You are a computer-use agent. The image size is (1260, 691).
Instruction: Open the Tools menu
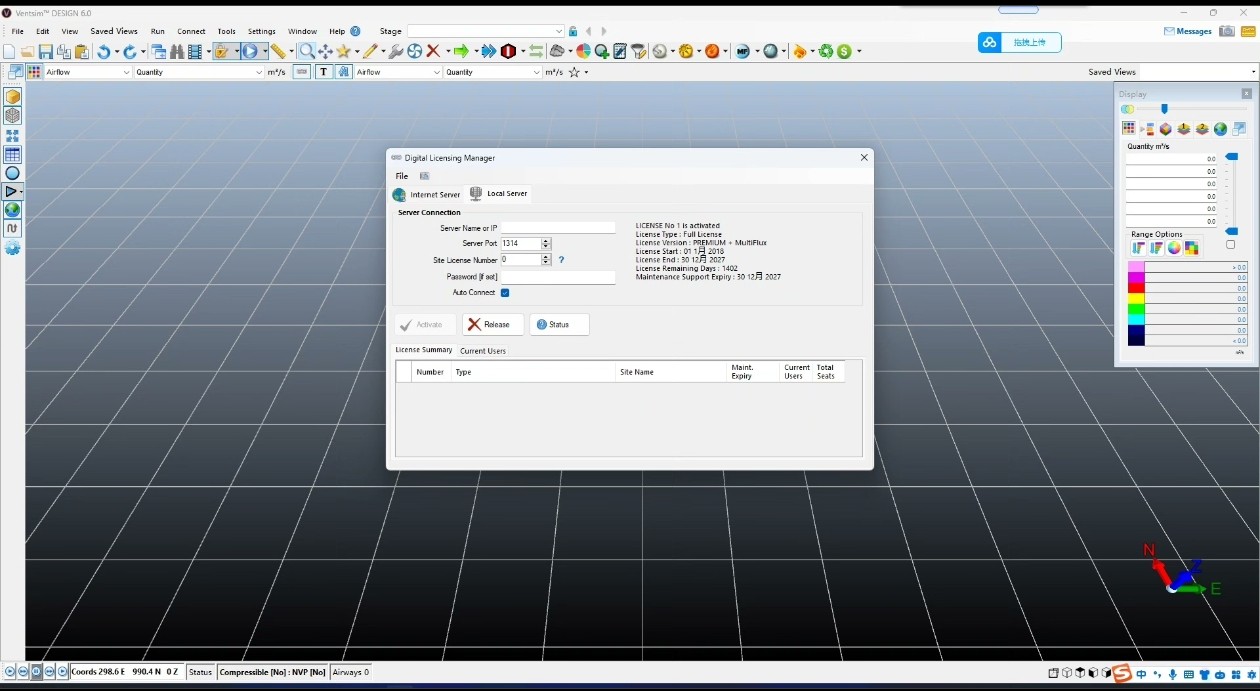[227, 31]
